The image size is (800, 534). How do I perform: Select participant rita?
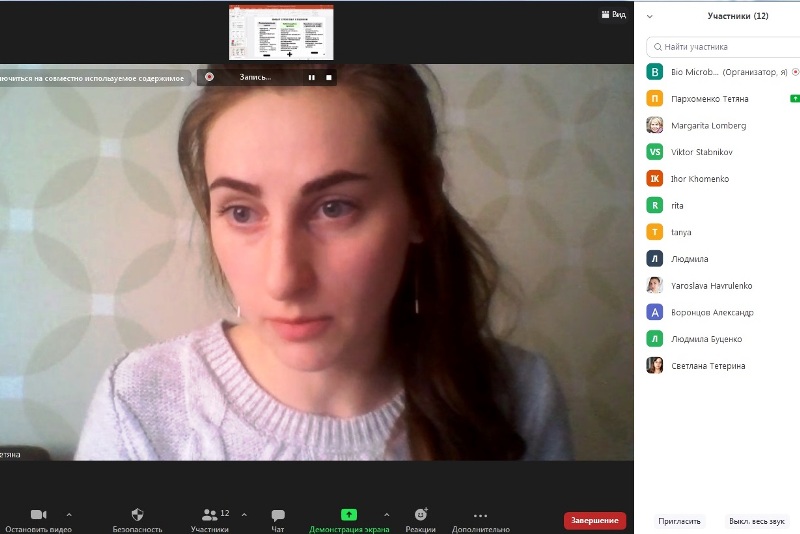click(x=723, y=205)
